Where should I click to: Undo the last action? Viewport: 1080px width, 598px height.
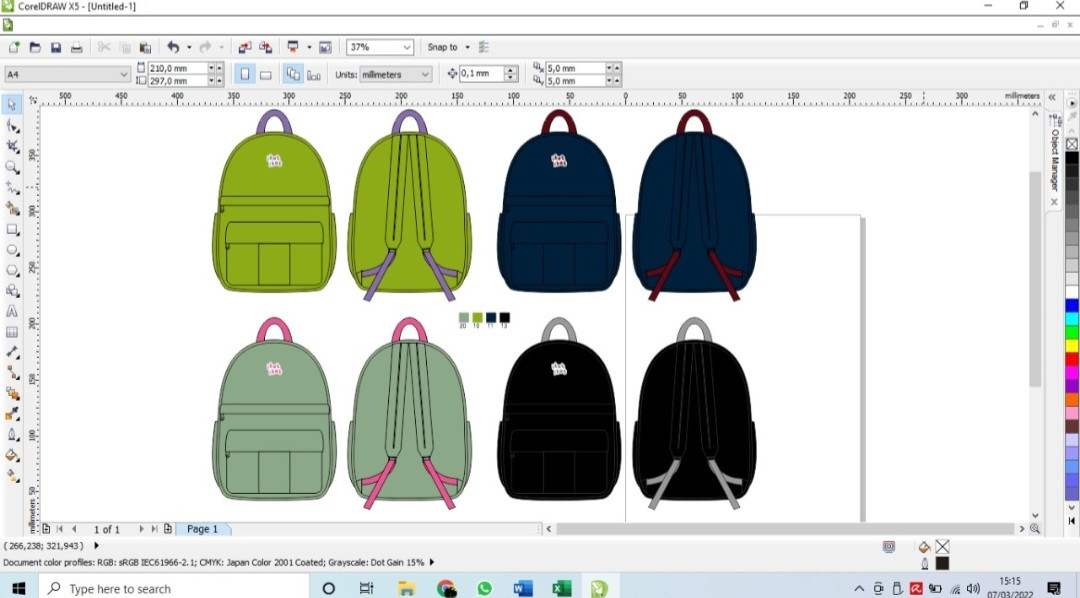pyautogui.click(x=173, y=47)
